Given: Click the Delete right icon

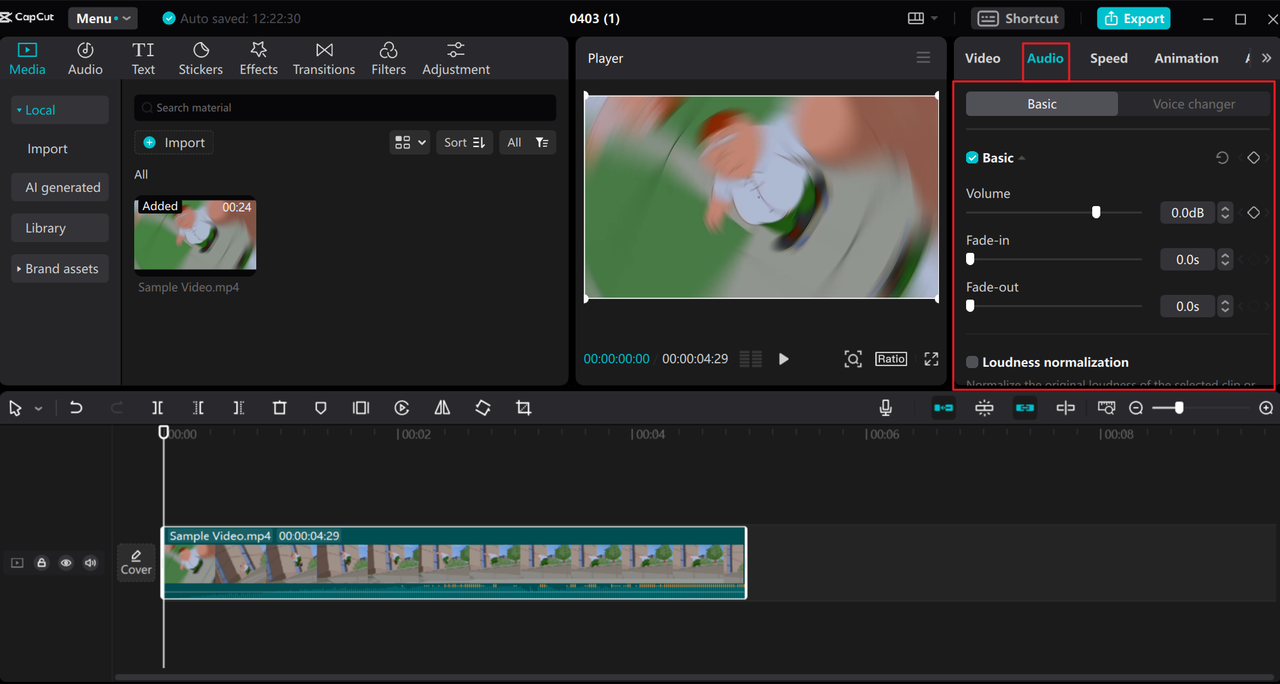Looking at the screenshot, I should [238, 408].
